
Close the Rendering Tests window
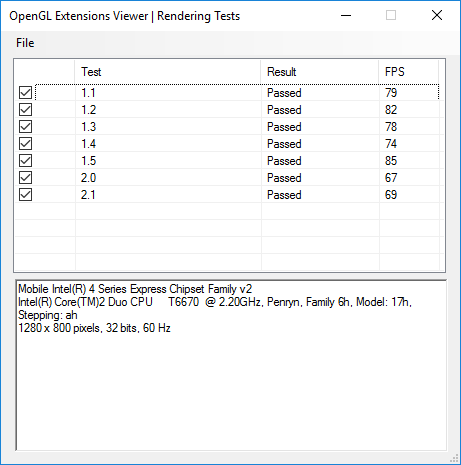coord(437,15)
